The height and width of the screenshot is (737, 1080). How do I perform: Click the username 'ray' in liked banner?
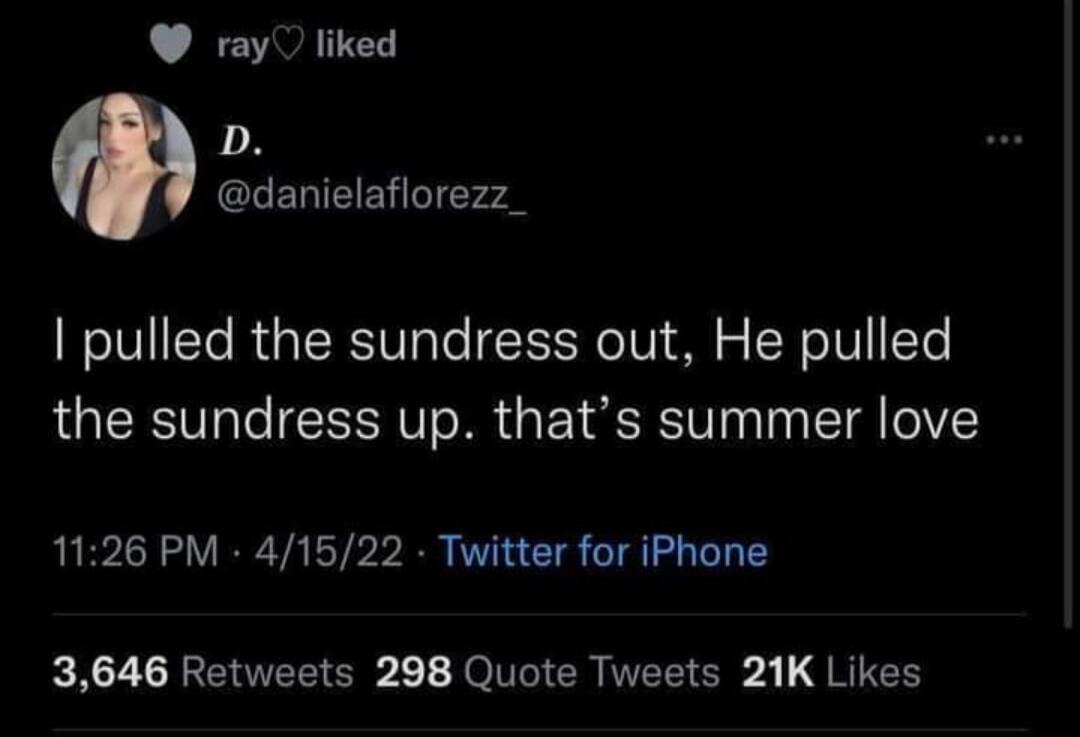(x=241, y=46)
